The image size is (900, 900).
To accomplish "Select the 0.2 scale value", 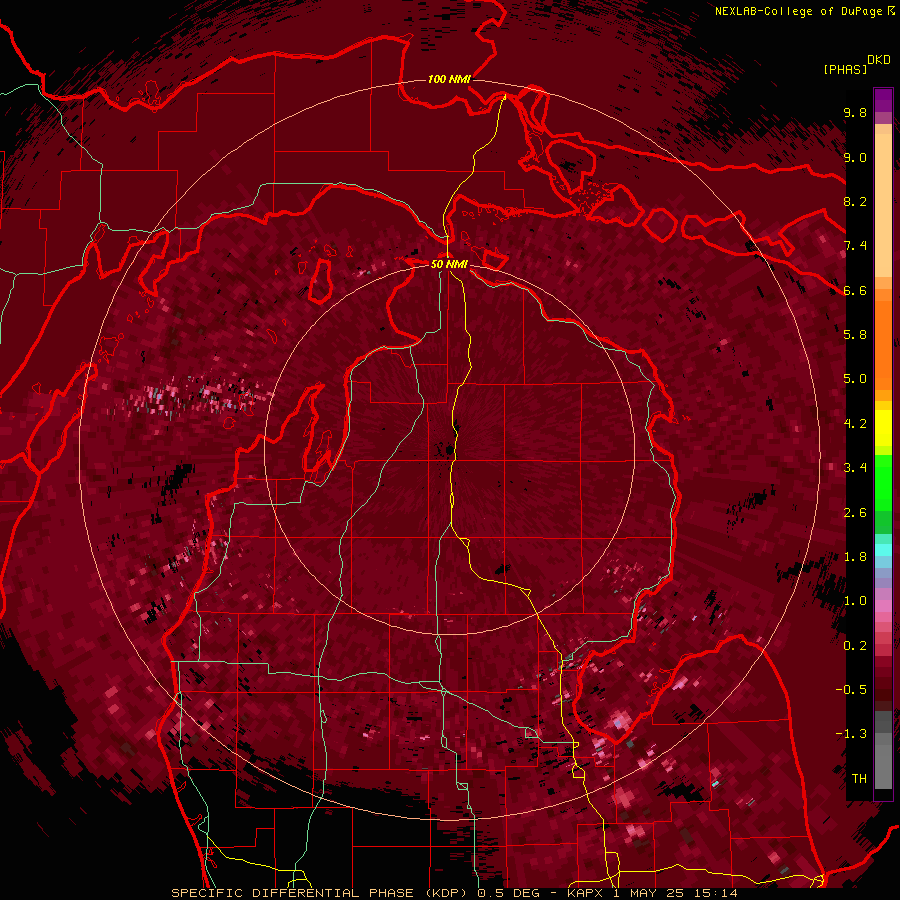I will pos(855,646).
